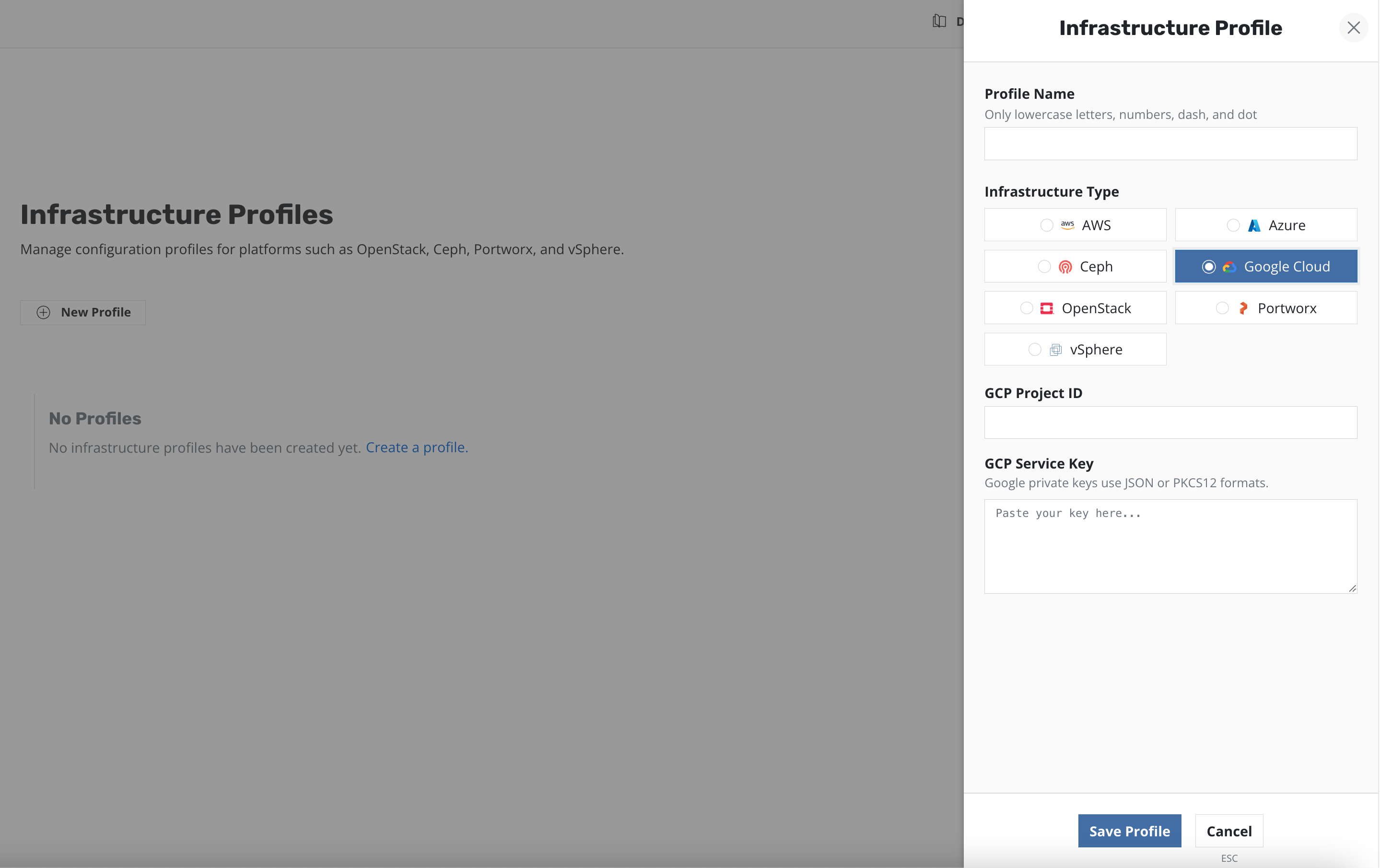Click the vSphere logo icon
The width and height of the screenshot is (1380, 868).
1055,350
